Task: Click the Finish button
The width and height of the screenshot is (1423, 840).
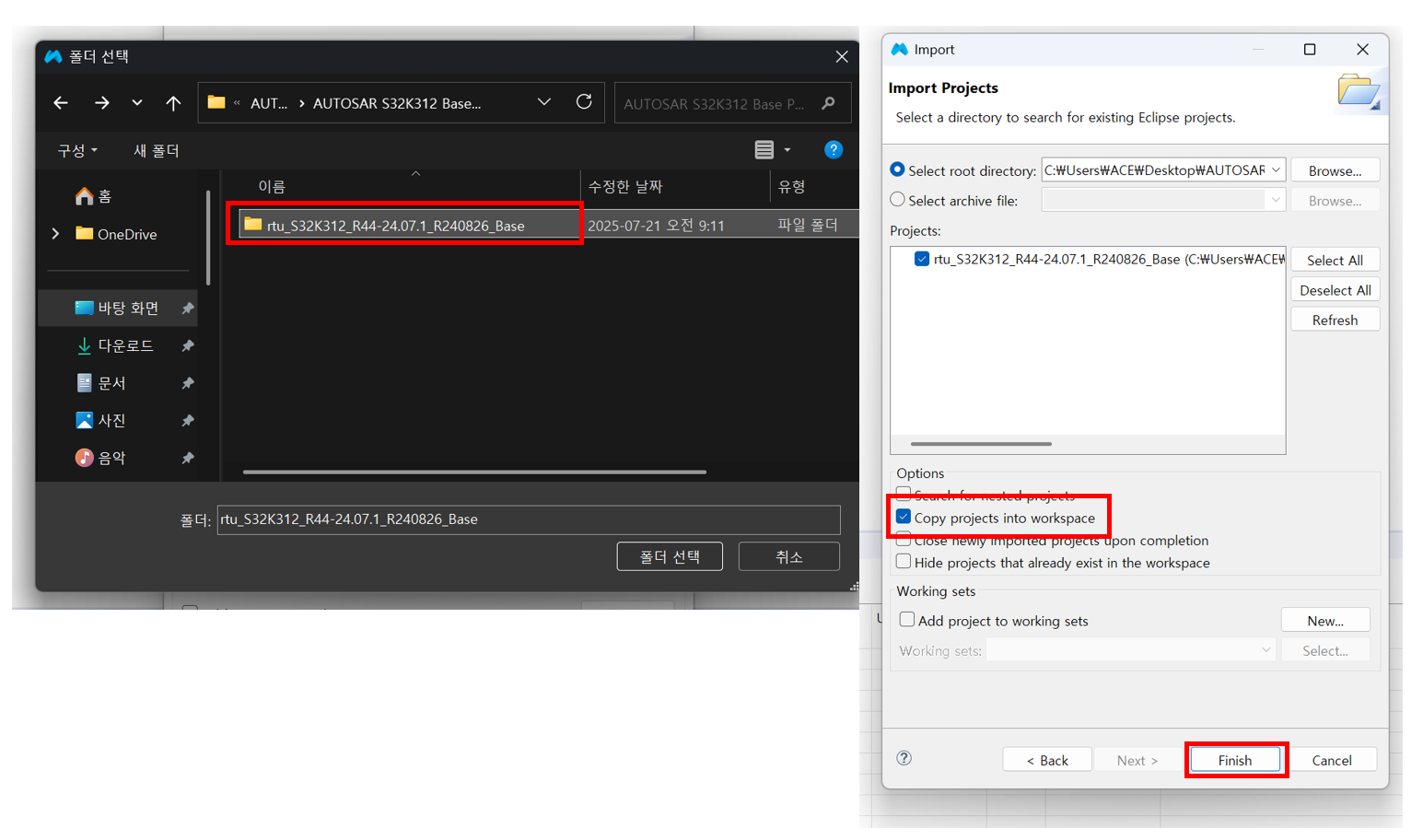Action: coord(1234,760)
